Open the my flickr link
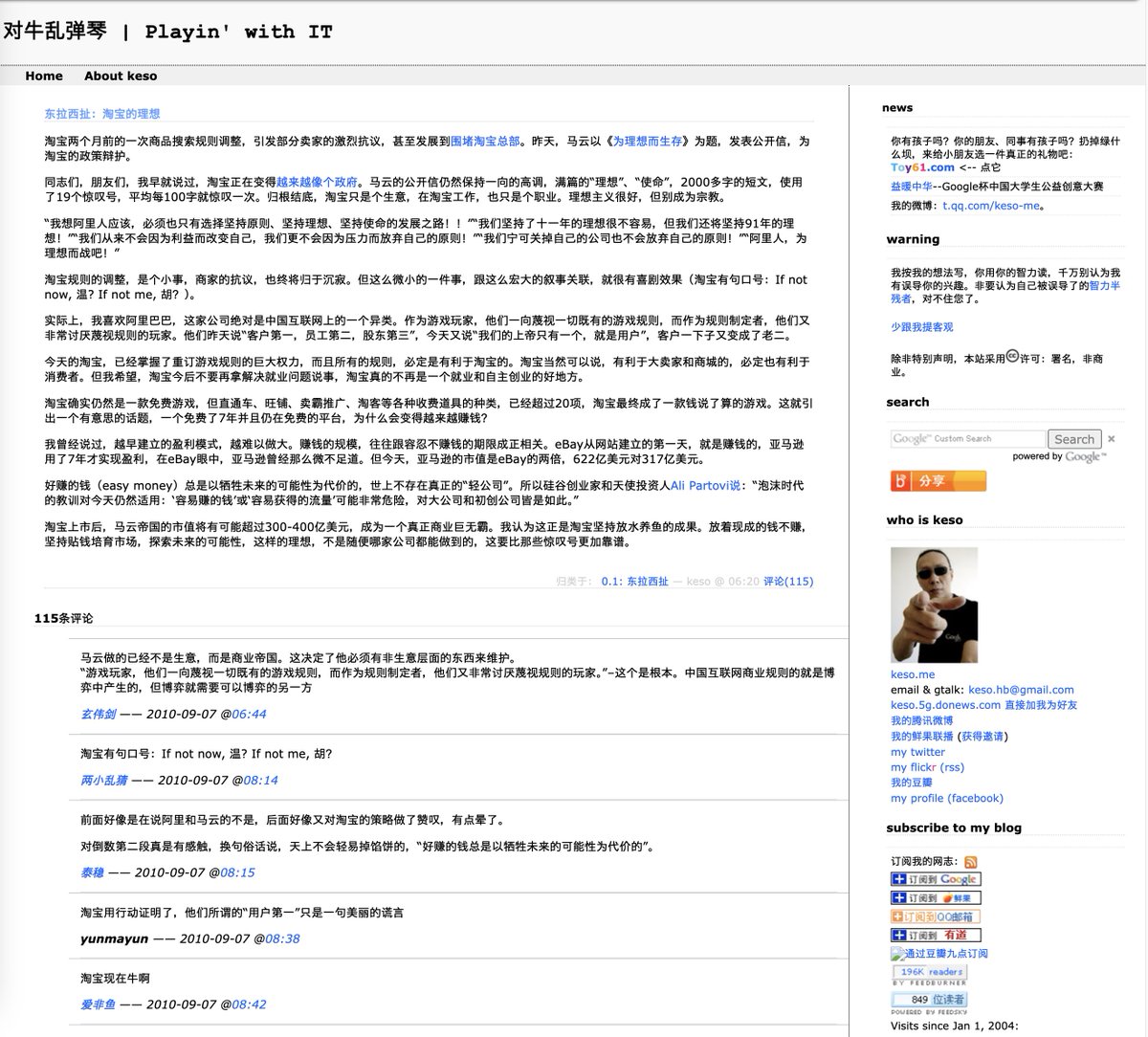Screen dimensions: 1148x1037 [x=914, y=767]
